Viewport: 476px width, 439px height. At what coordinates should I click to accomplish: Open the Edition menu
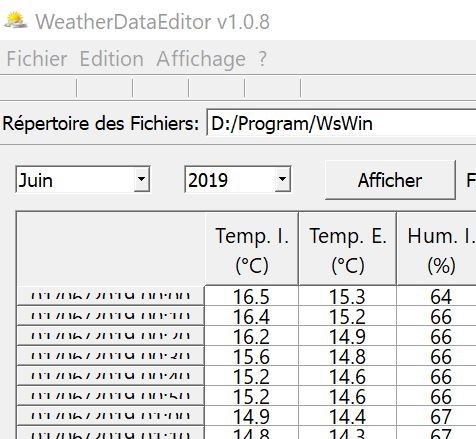click(112, 59)
